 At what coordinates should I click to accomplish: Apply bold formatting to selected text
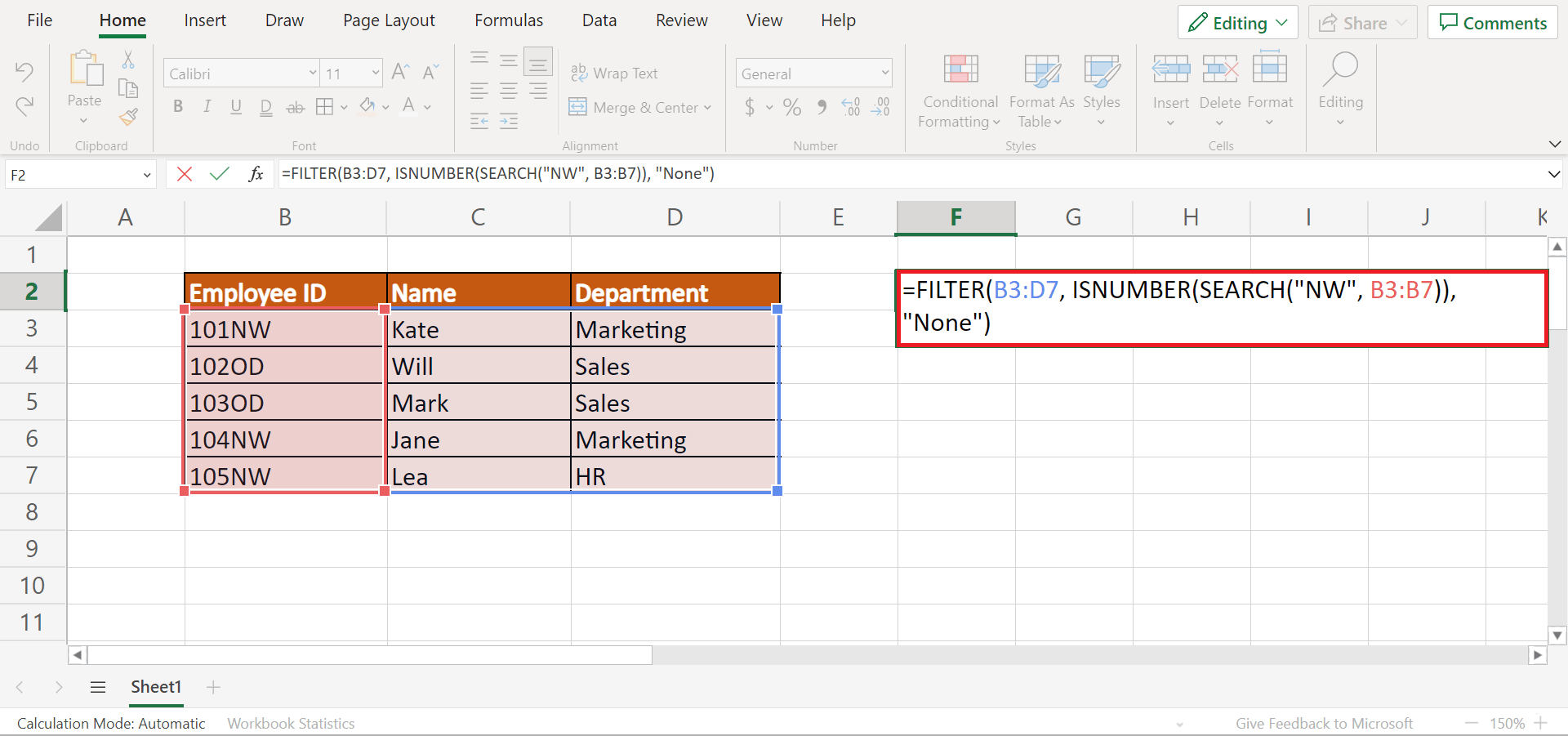(x=178, y=107)
